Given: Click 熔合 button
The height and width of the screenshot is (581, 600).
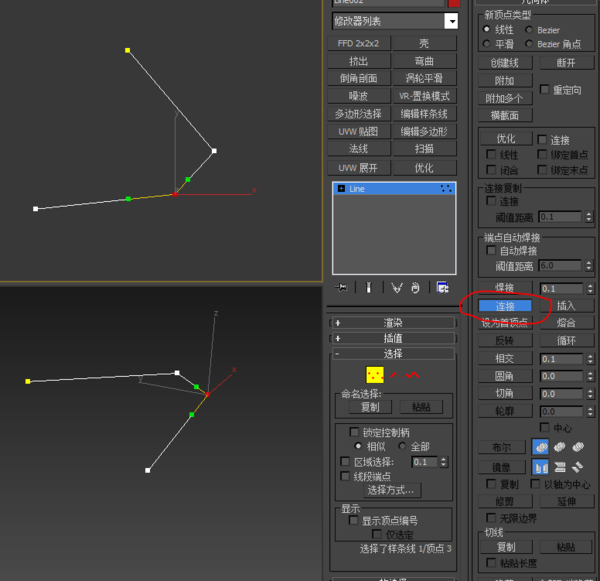Looking at the screenshot, I should (x=566, y=323).
